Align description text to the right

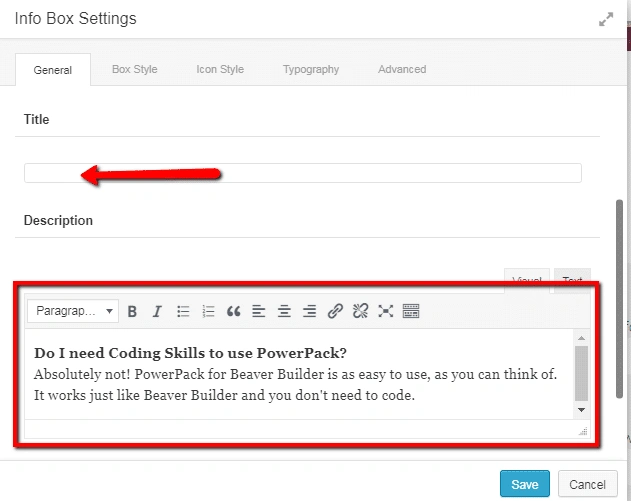[309, 312]
